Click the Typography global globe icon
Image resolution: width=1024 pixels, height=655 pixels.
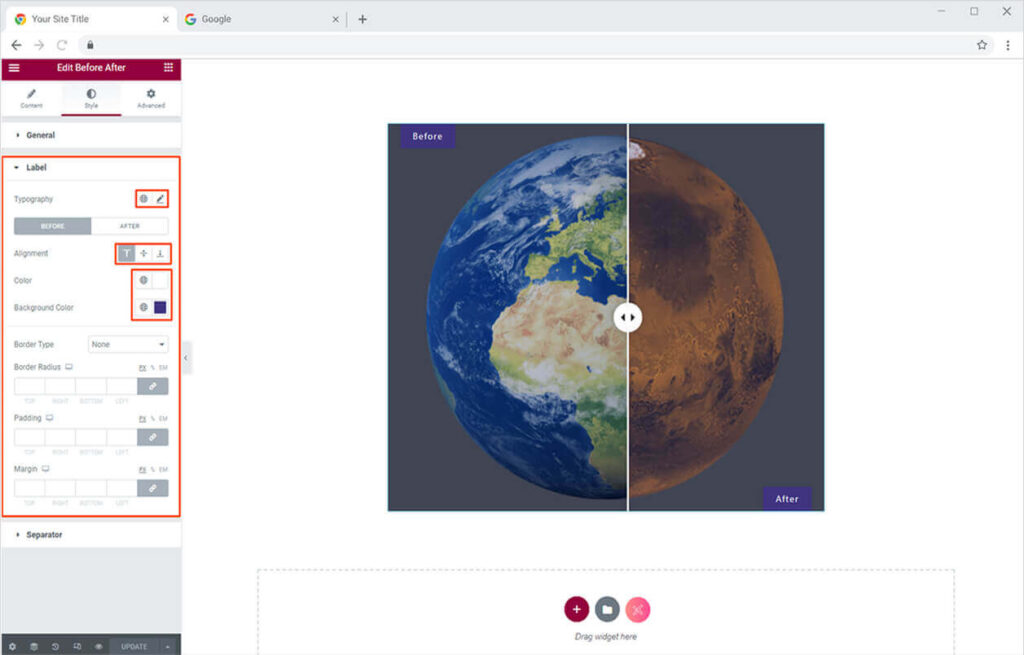pyautogui.click(x=143, y=199)
